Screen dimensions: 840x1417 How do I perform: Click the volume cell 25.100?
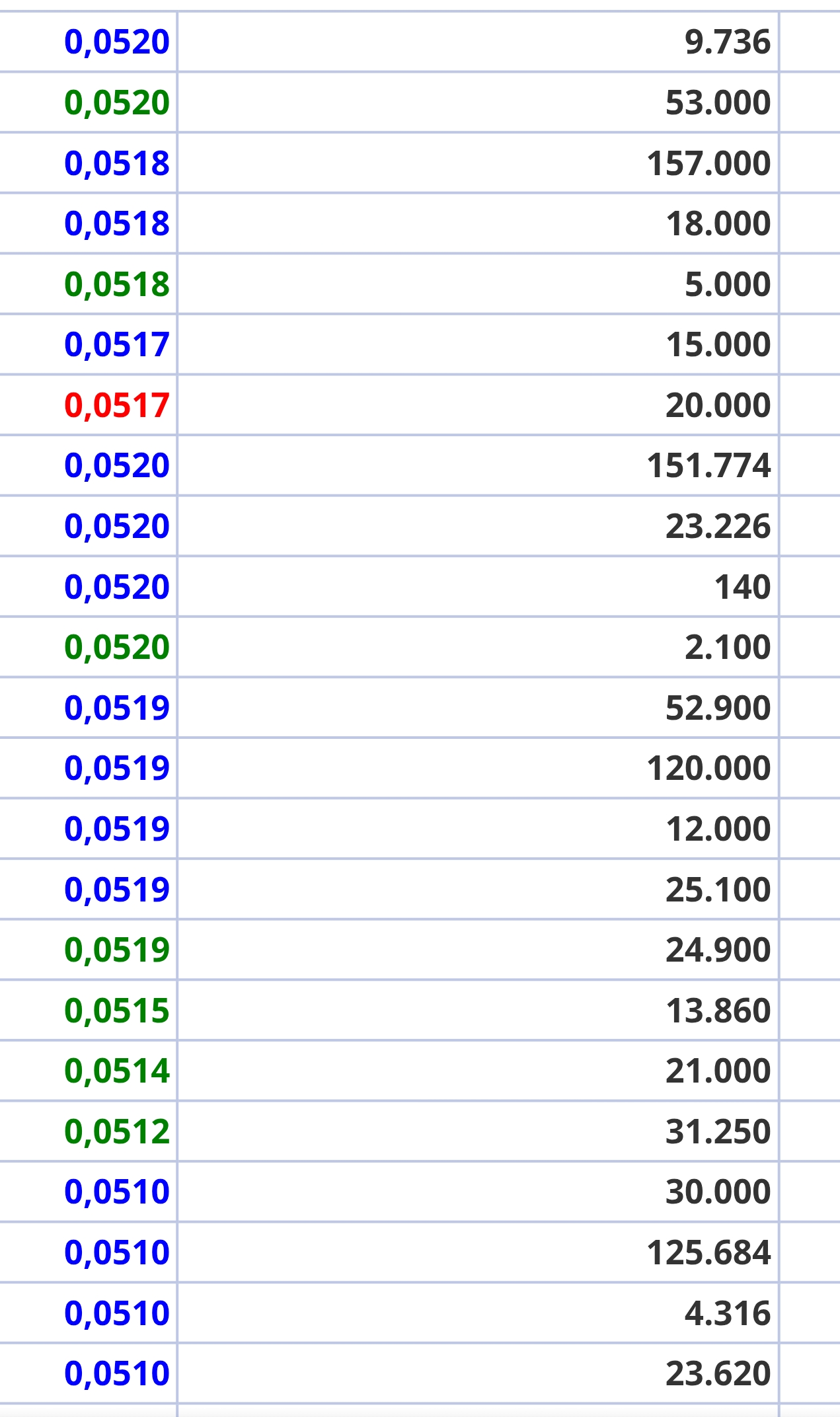point(718,890)
